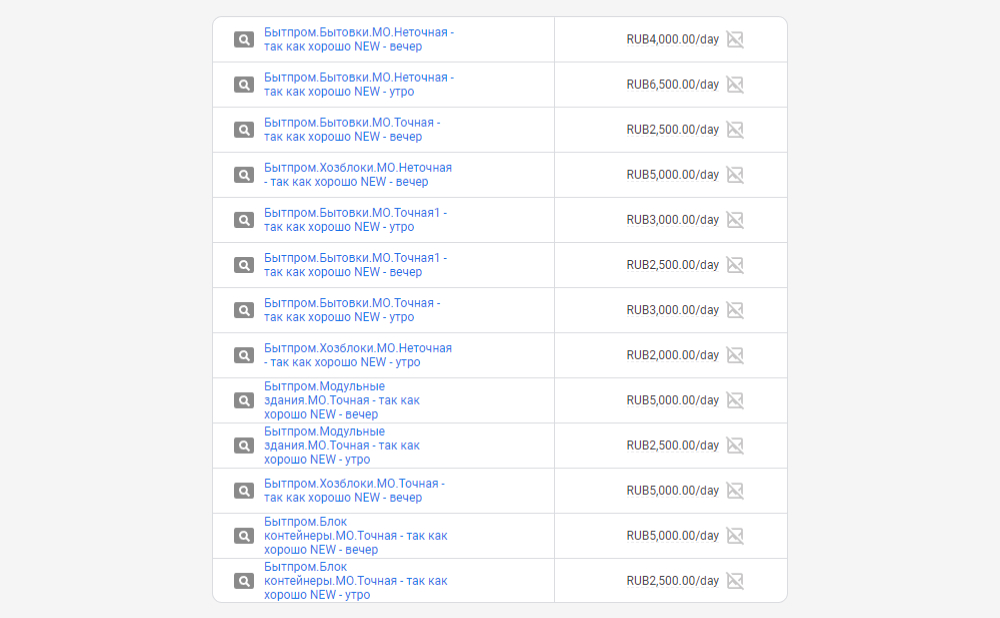Click budget icon next to RUB2,000.00/day
Image resolution: width=1000 pixels, height=618 pixels.
[735, 355]
